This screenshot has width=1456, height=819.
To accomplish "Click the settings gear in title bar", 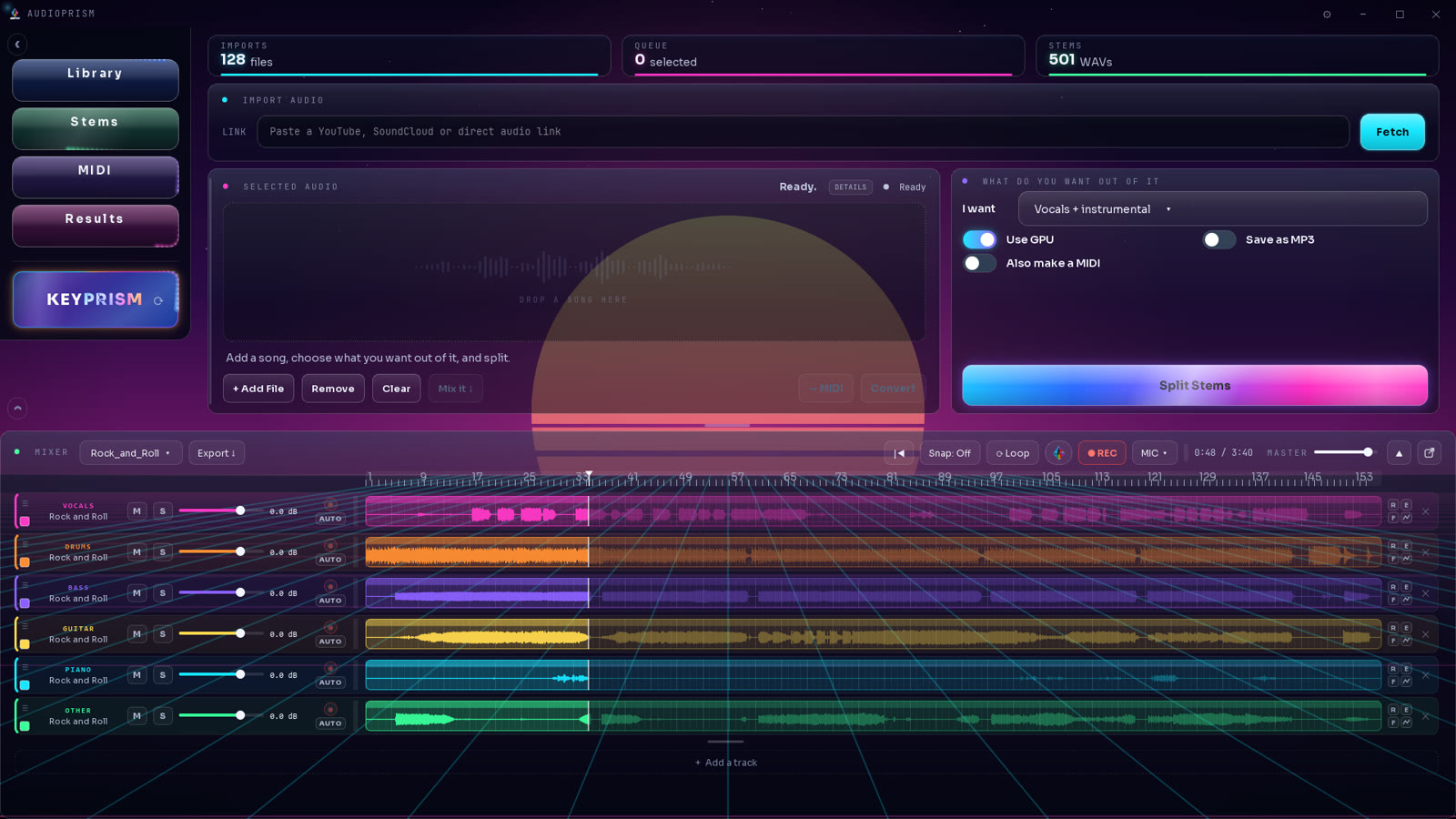I will 1327,14.
